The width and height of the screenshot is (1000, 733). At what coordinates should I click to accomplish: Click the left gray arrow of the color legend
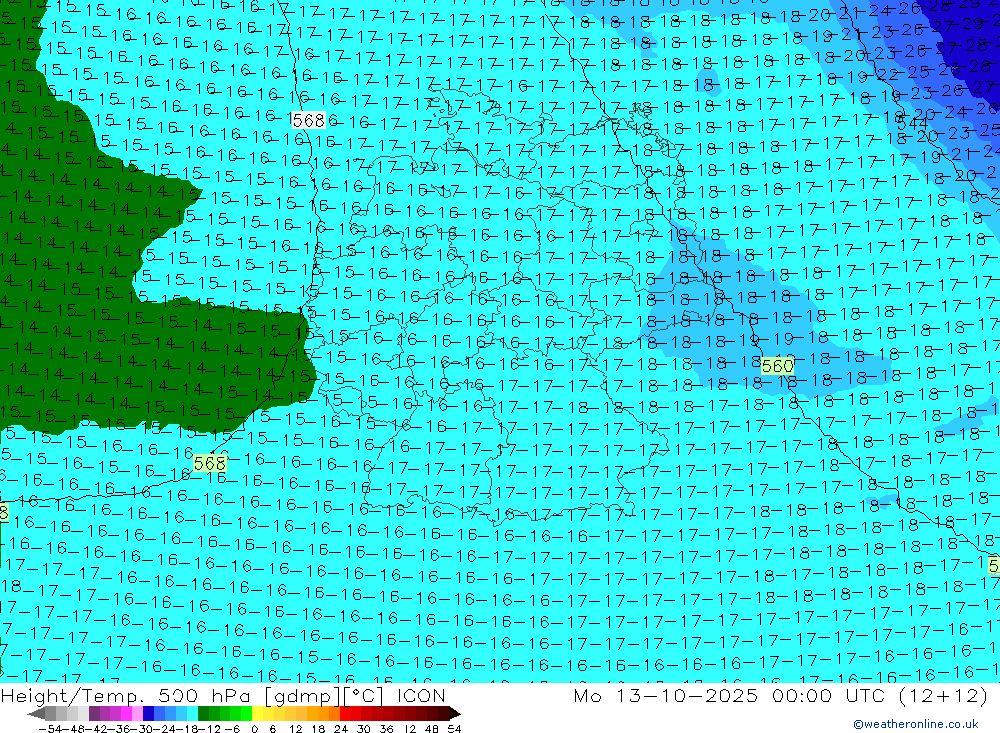coord(36,714)
